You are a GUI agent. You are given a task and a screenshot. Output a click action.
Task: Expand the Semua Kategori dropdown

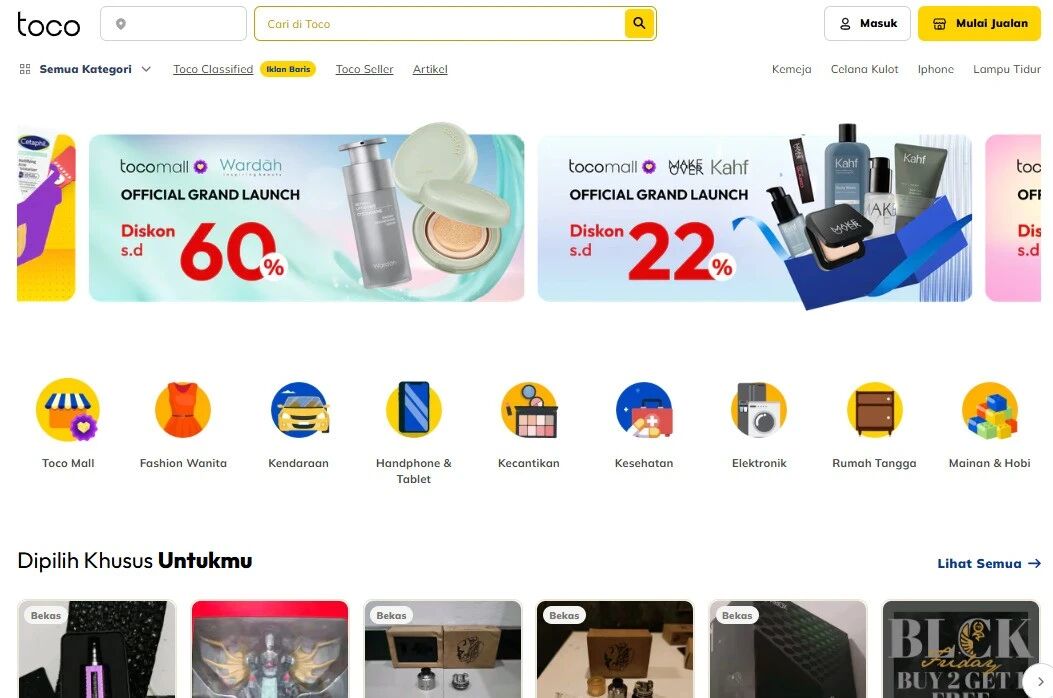coord(85,69)
